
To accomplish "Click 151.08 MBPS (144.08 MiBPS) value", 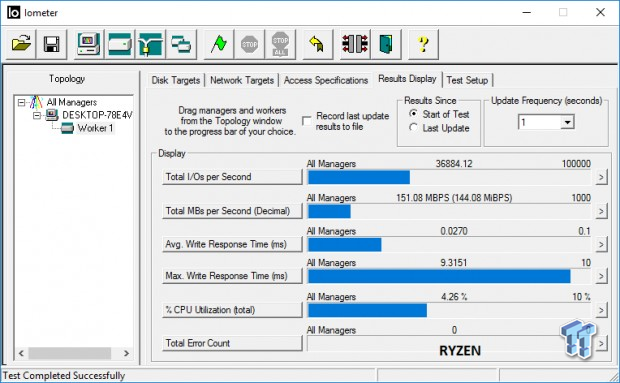I will (x=454, y=198).
